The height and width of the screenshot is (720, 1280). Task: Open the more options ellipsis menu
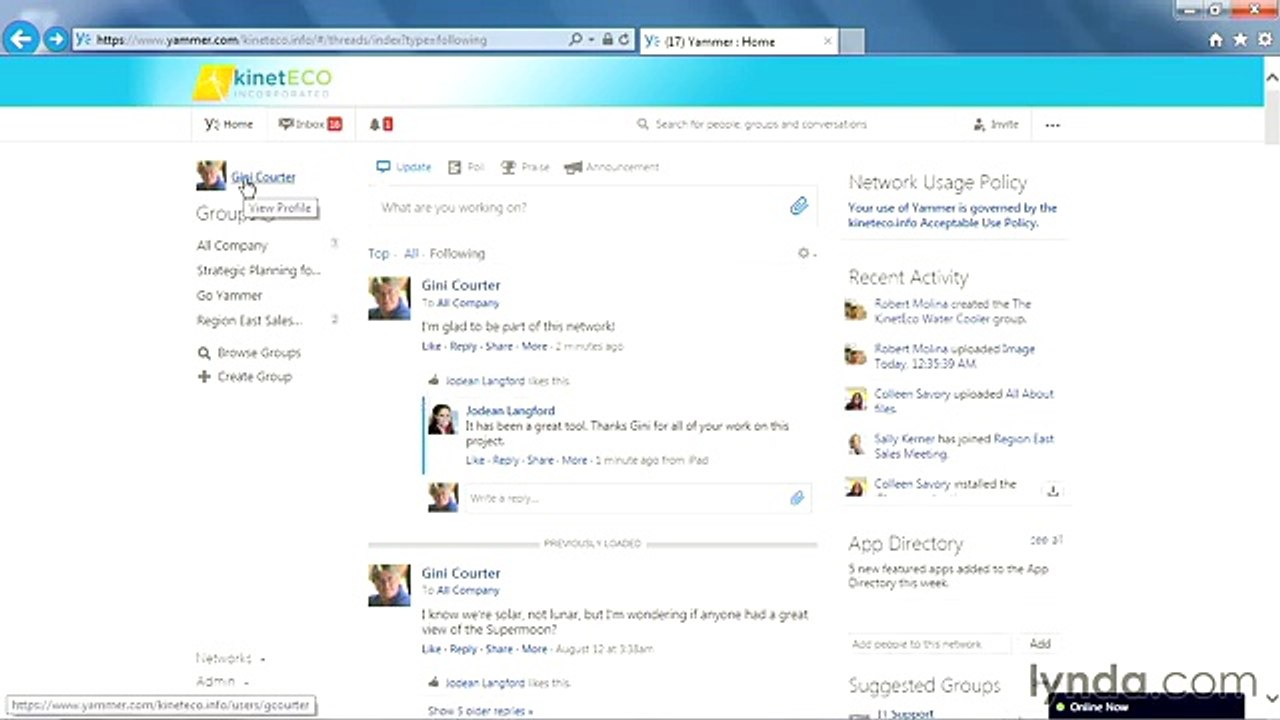click(x=1052, y=125)
